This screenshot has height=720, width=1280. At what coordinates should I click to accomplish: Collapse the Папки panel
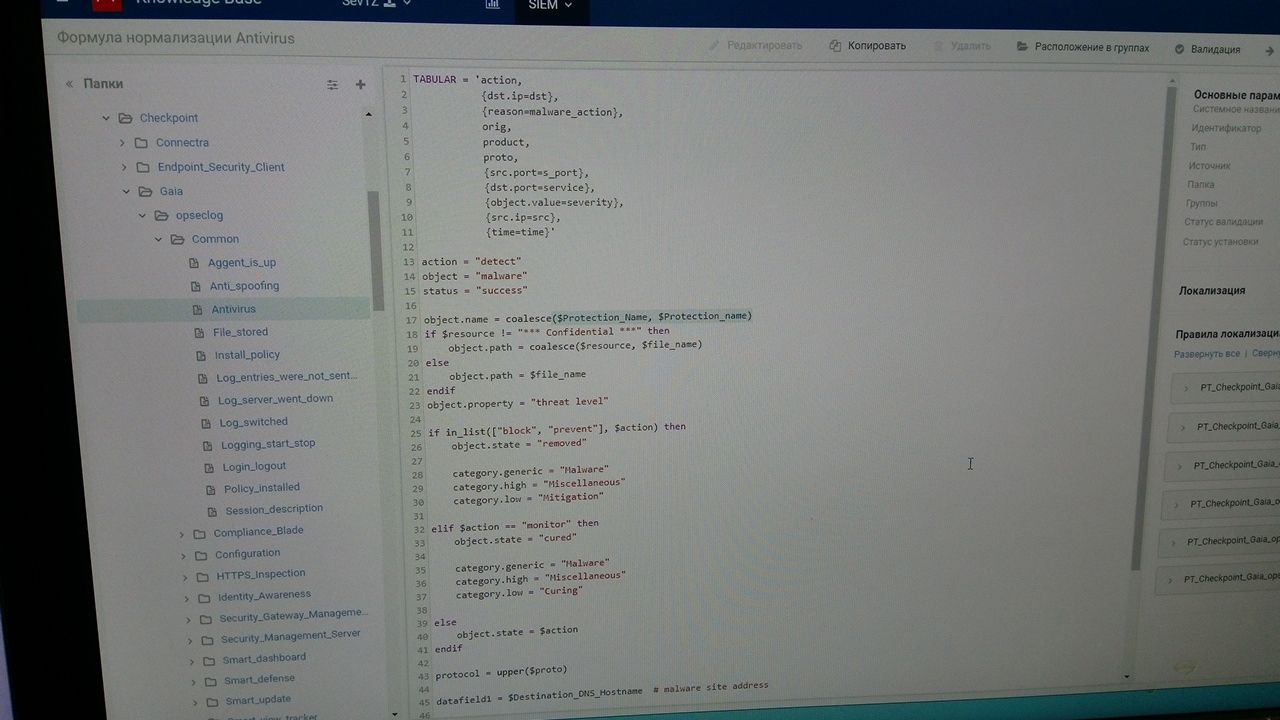click(70, 84)
